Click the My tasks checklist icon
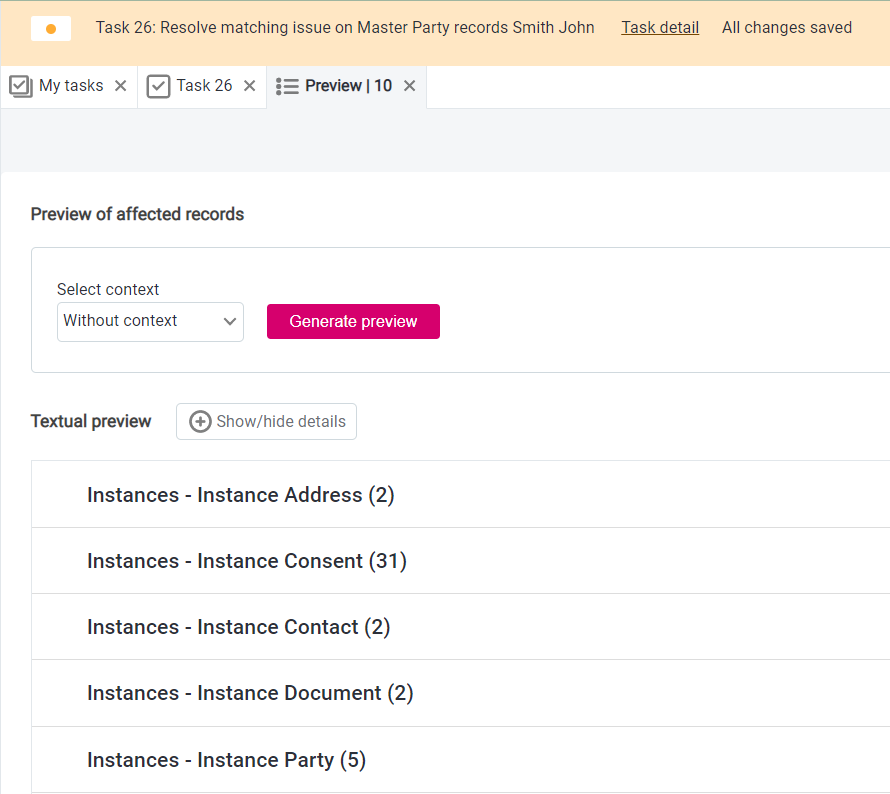The width and height of the screenshot is (890, 794). click(21, 86)
